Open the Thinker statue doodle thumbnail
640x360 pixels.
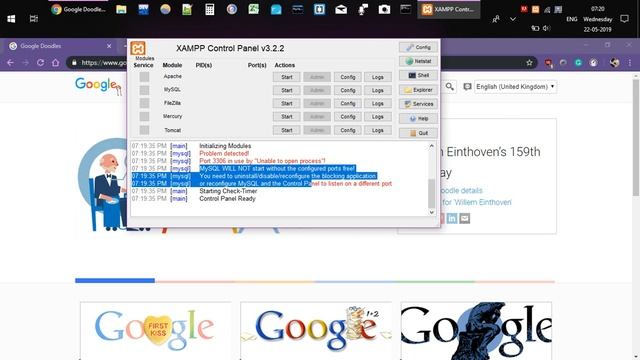[476, 330]
